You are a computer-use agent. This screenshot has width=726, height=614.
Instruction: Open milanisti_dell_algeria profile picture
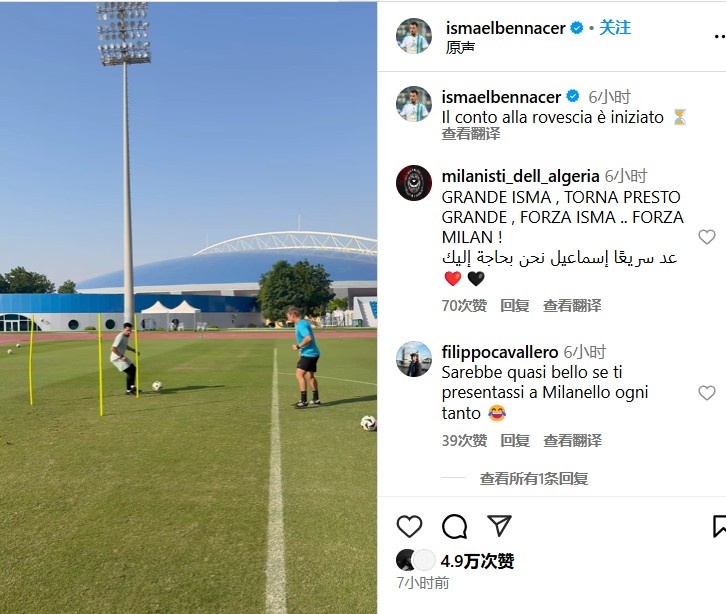[x=414, y=183]
